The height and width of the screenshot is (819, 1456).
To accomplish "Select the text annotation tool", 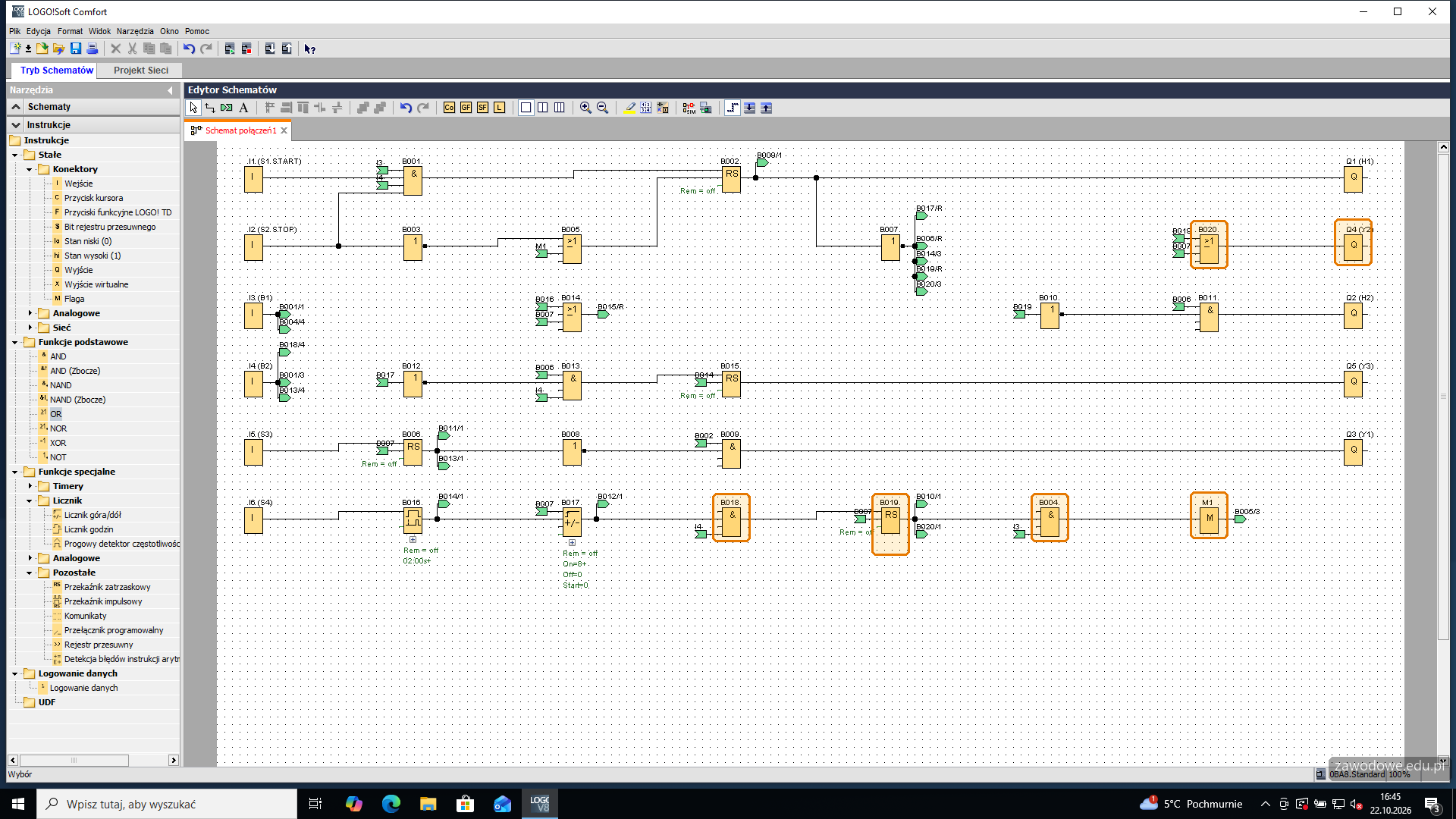I will (243, 108).
